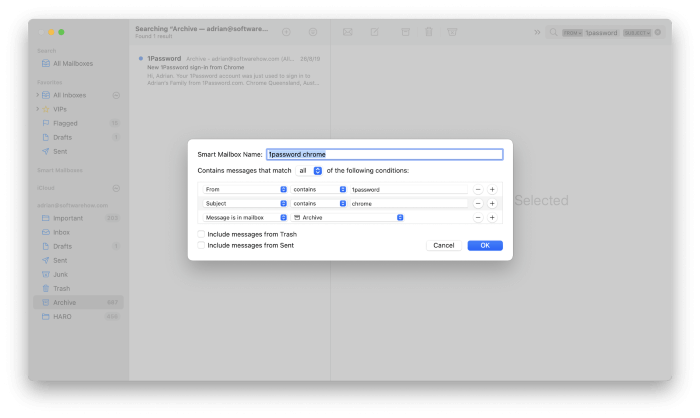Click the 1password value field

click(x=408, y=189)
